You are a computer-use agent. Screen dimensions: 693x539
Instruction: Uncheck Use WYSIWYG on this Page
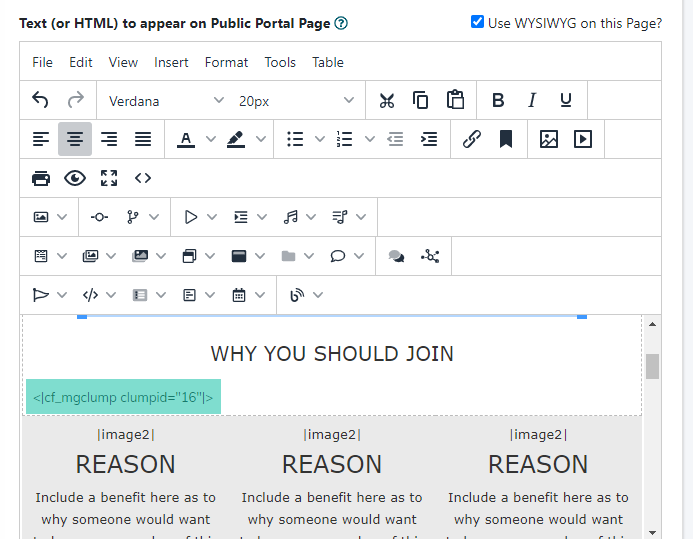477,22
